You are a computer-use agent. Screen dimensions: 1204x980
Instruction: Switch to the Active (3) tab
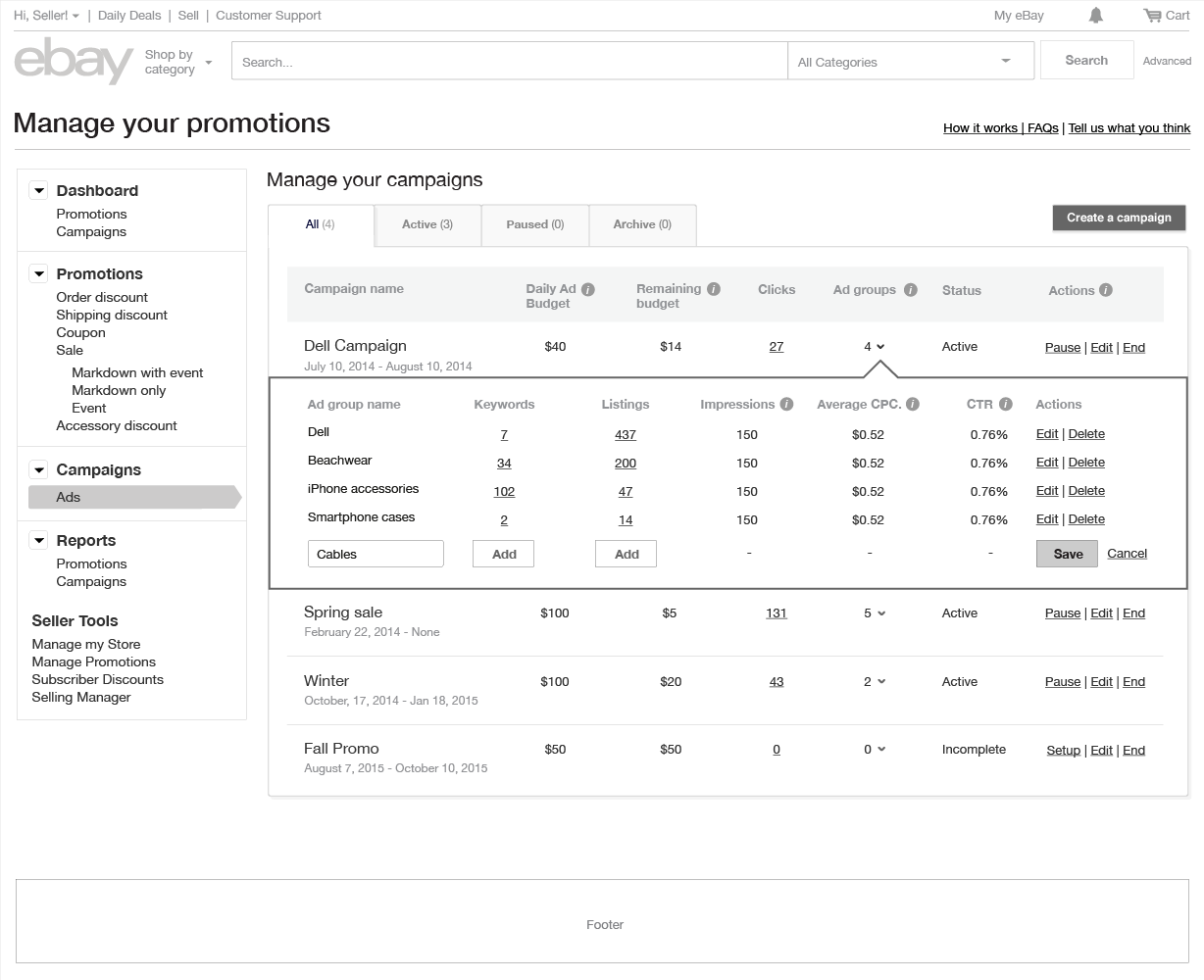(427, 224)
